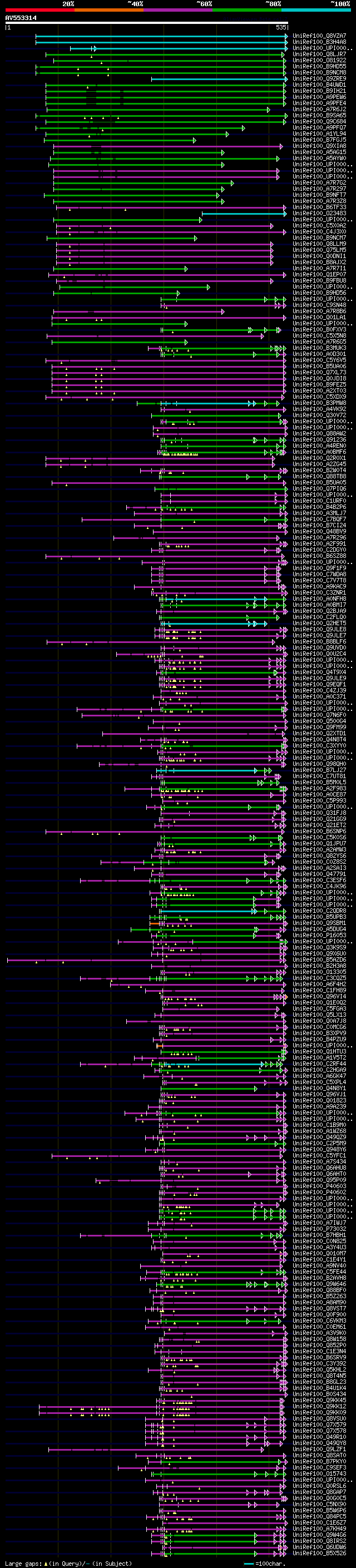Select the UniRef100_Q9C684 label
This screenshot has height=1568, width=356.
pyautogui.click(x=319, y=122)
